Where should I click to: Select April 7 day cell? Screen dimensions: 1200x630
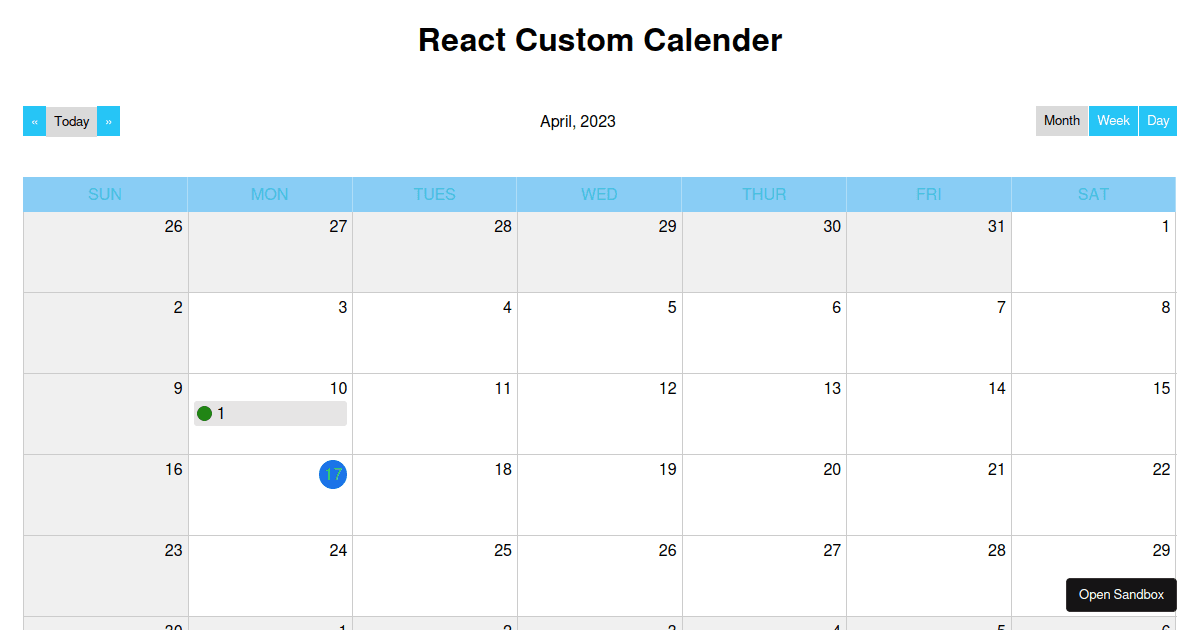[929, 333]
